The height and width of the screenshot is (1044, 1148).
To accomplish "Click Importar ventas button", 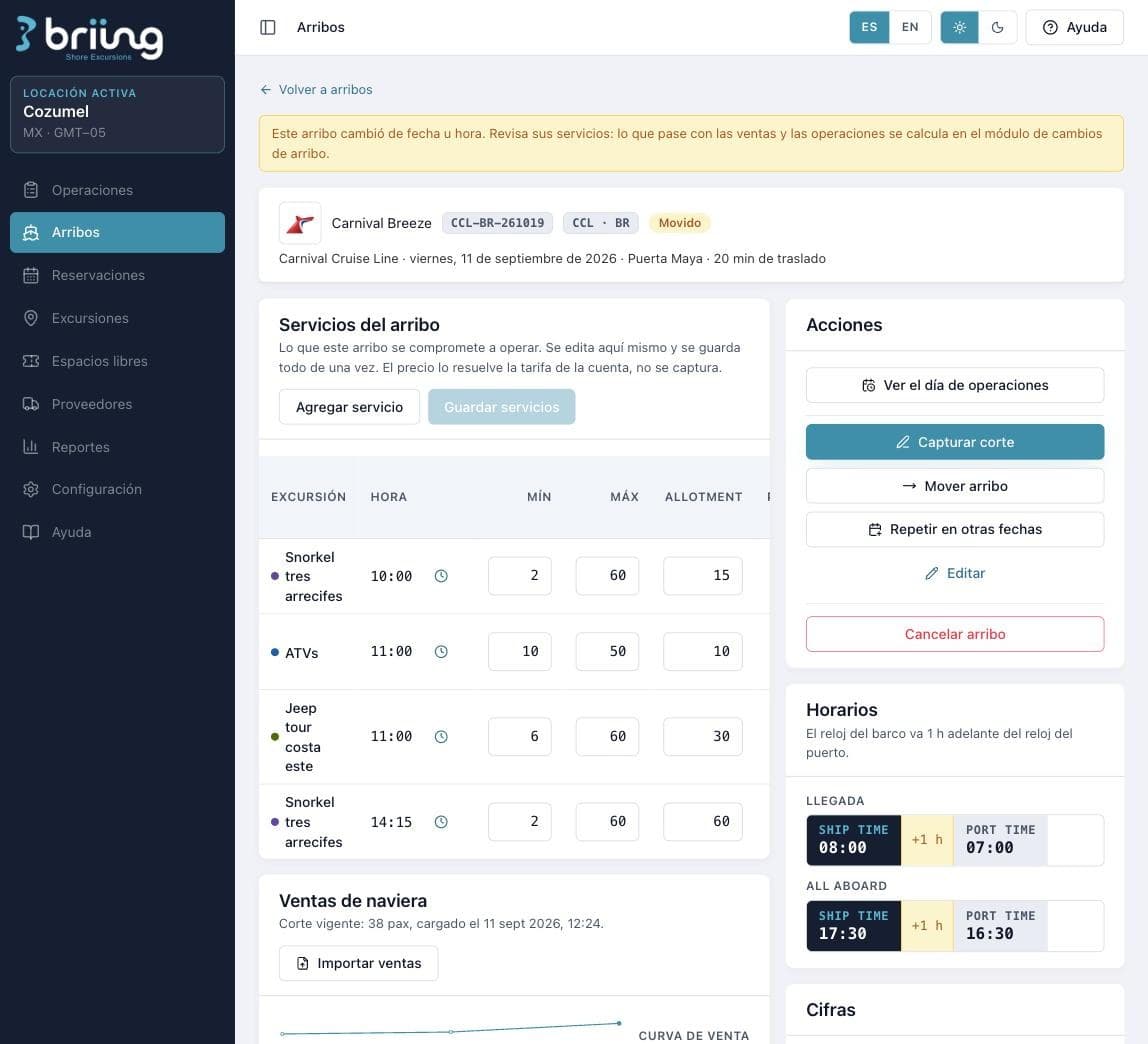I will 359,963.
